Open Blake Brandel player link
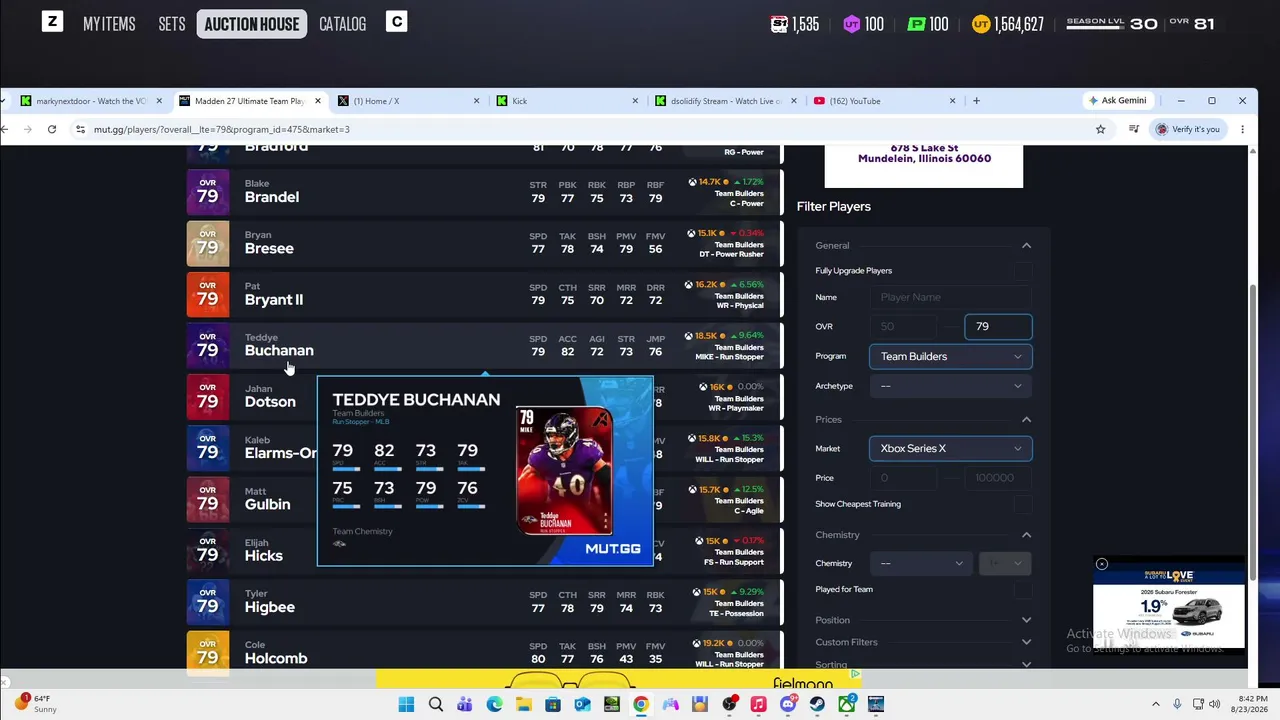Image resolution: width=1280 pixels, height=720 pixels. 272,197
